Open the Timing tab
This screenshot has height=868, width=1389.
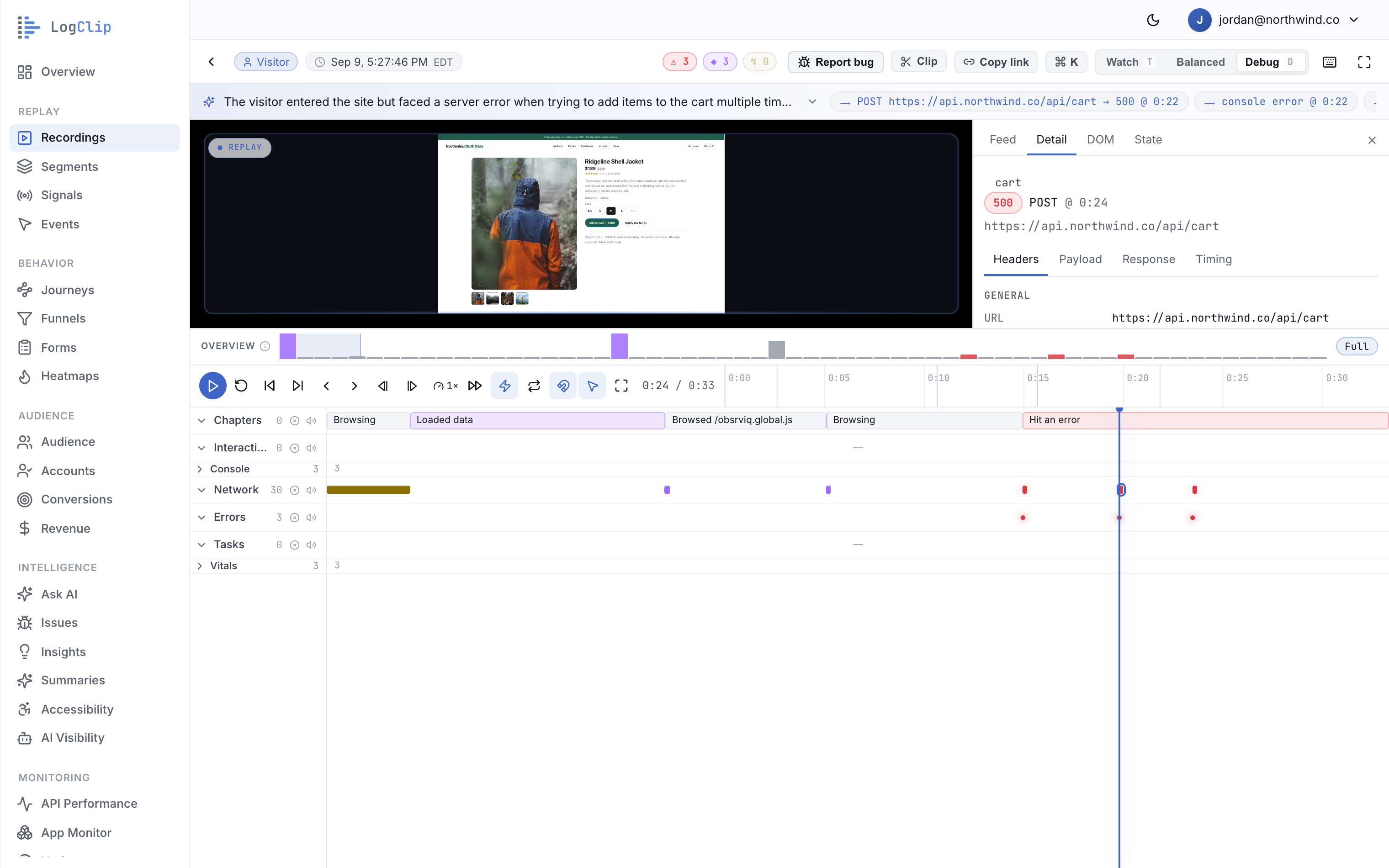tap(1214, 259)
